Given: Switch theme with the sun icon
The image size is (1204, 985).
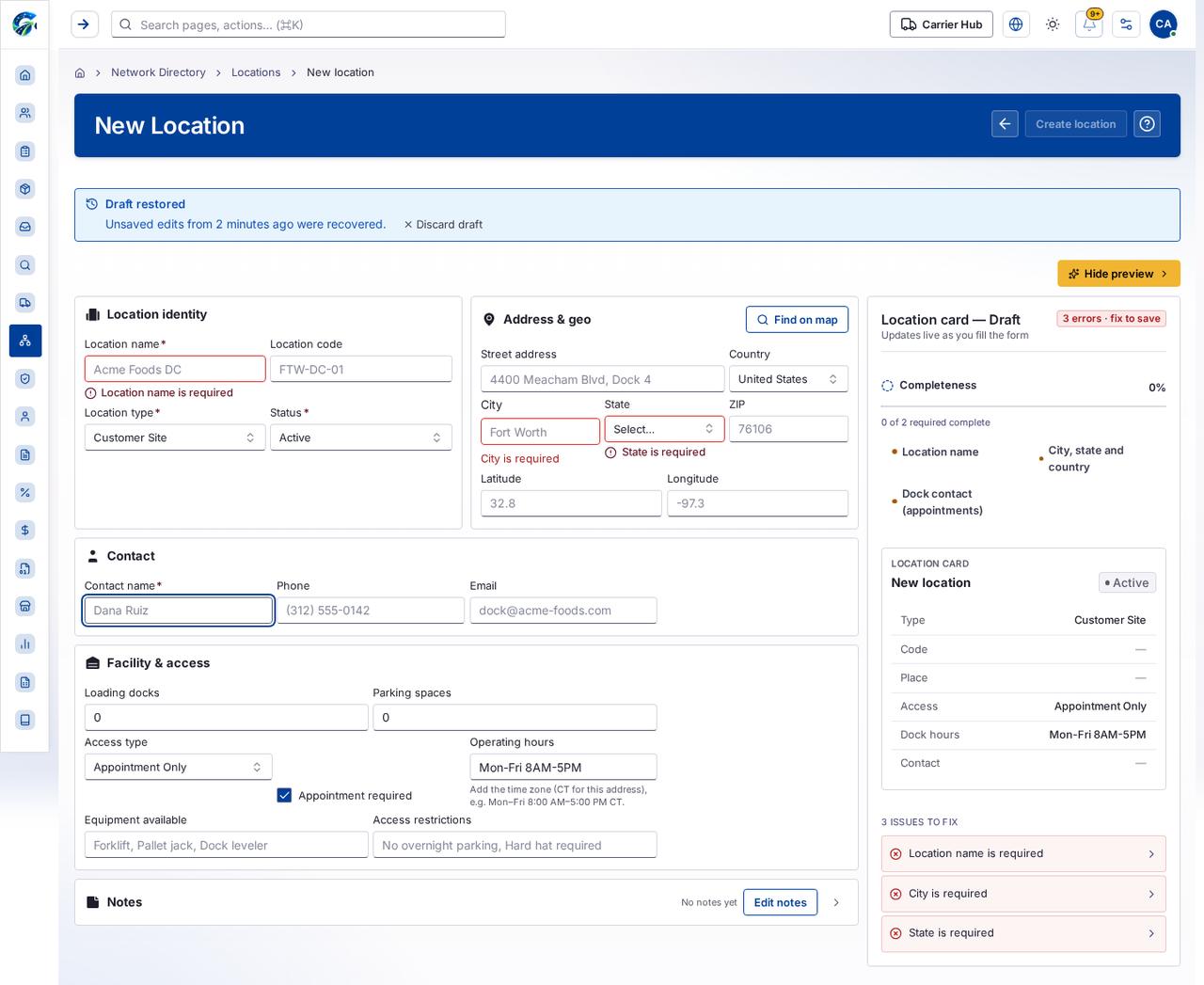Looking at the screenshot, I should pyautogui.click(x=1053, y=24).
